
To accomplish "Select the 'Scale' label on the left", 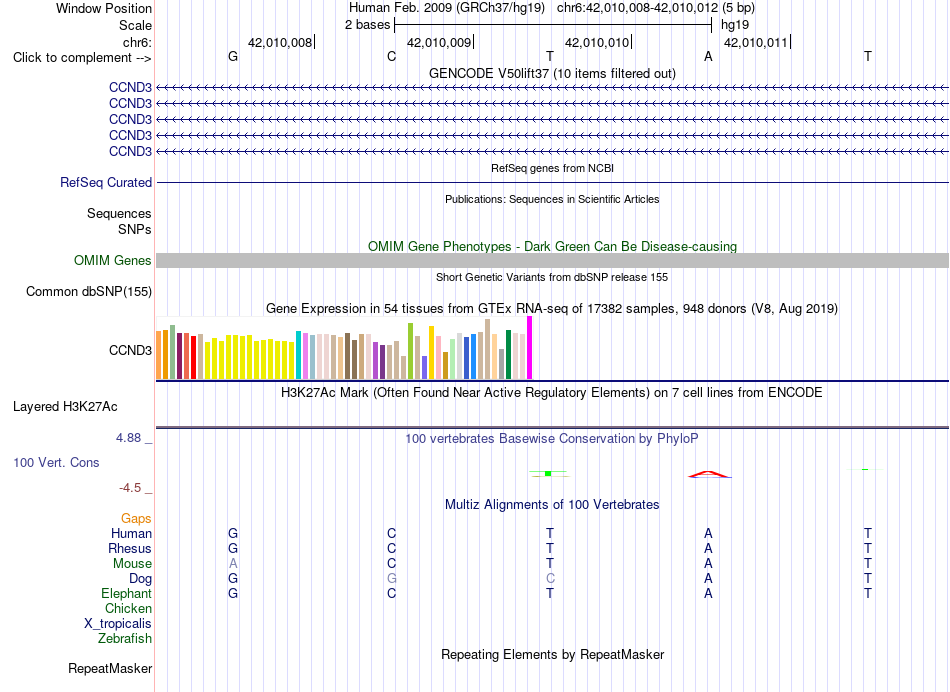I will 135,25.
